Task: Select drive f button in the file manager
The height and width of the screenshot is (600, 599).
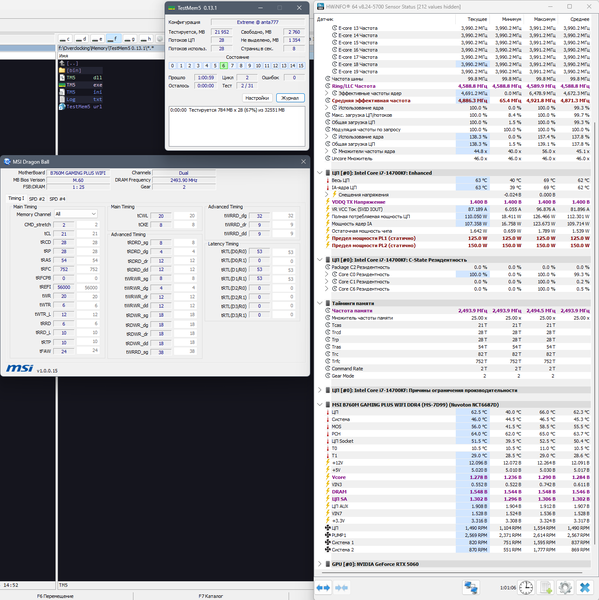Action: tap(113, 39)
